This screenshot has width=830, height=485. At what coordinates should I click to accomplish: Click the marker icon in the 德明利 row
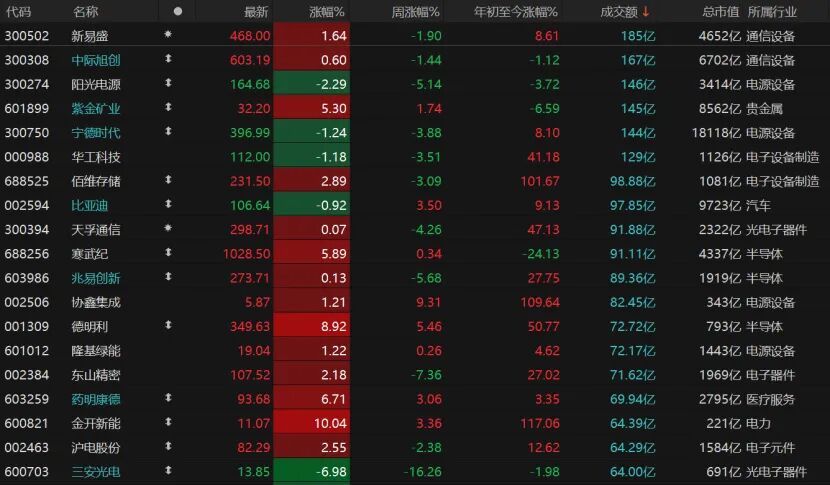coord(168,326)
